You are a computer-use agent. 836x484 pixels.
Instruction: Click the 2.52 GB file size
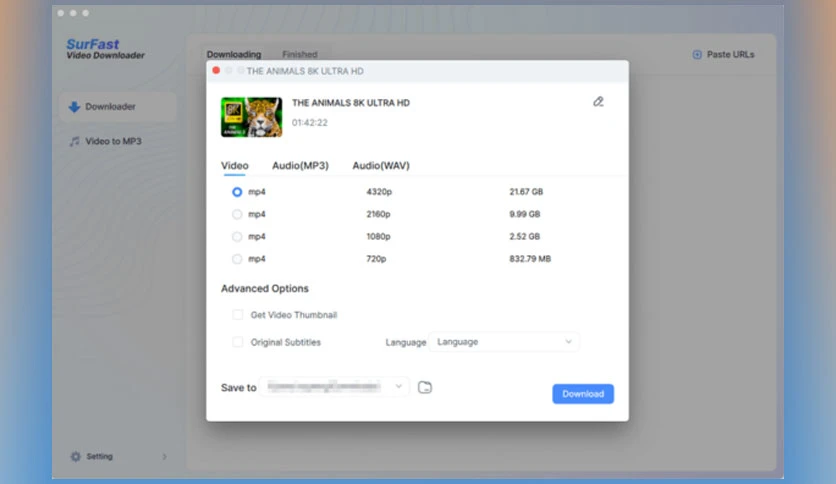point(524,237)
